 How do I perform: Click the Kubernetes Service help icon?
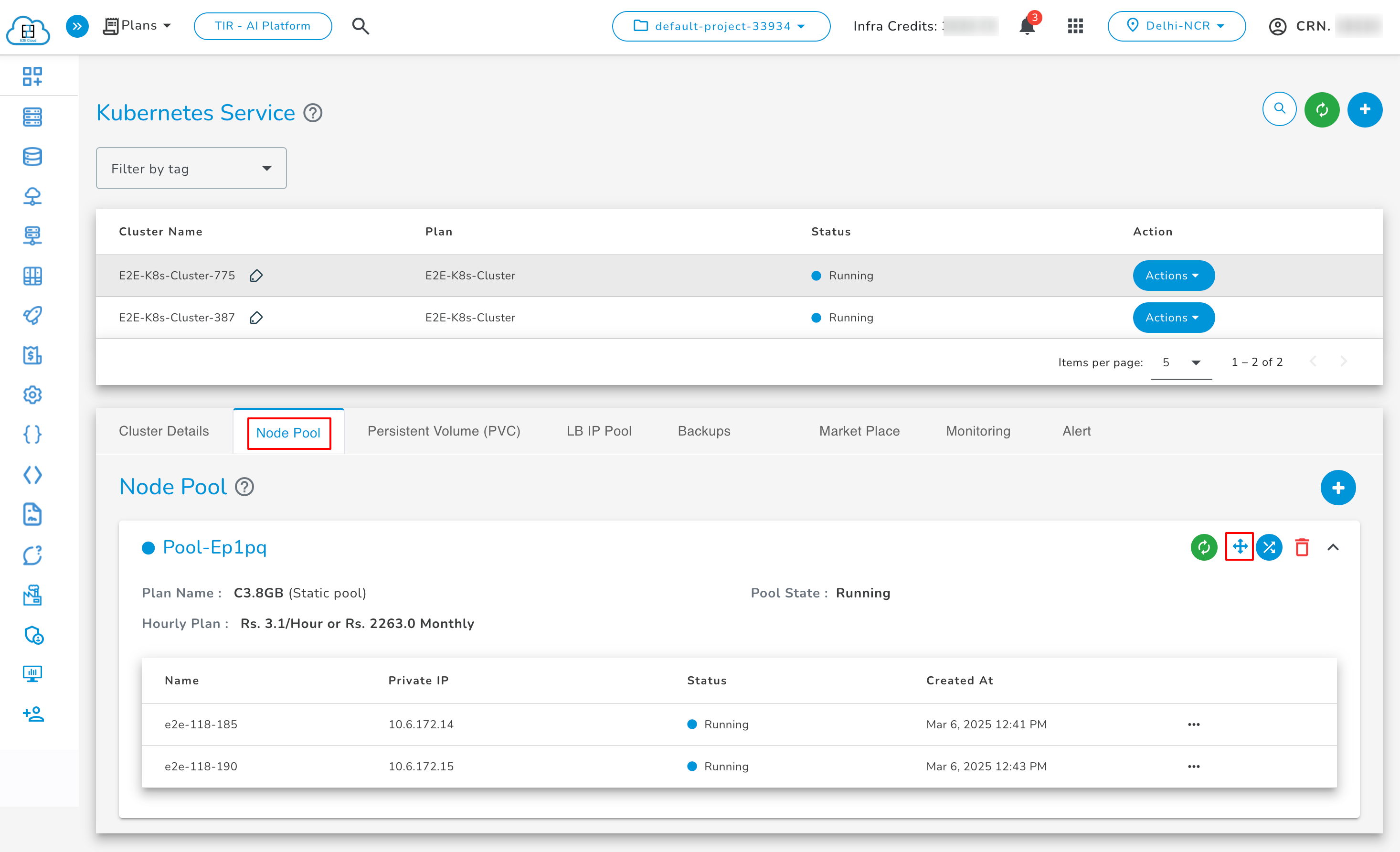(313, 113)
